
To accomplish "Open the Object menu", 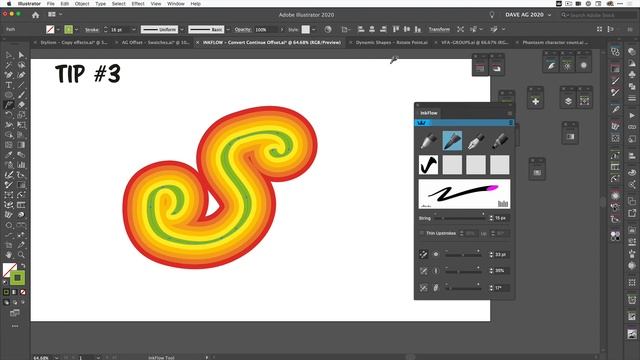I will click(82, 3).
